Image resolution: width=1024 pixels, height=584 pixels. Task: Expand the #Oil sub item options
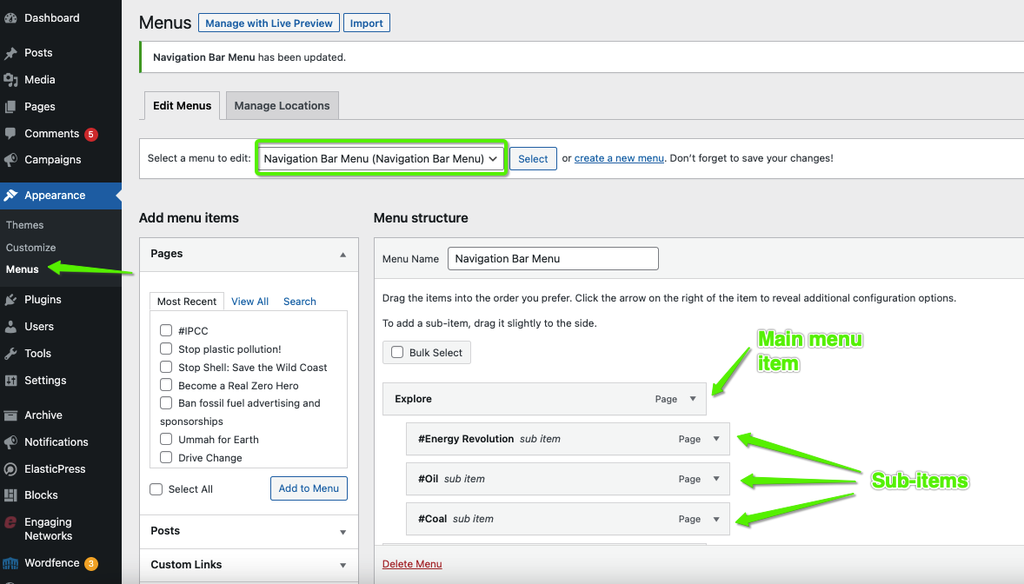(716, 479)
